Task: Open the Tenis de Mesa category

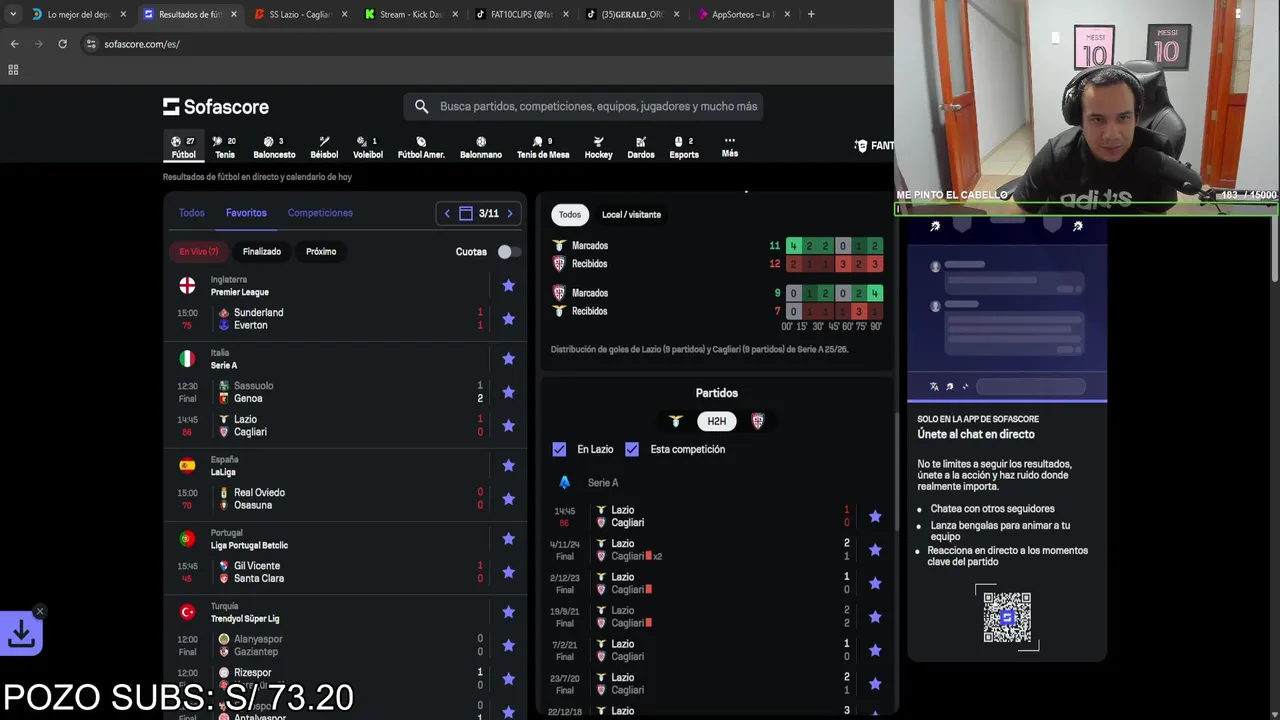Action: [x=543, y=148]
